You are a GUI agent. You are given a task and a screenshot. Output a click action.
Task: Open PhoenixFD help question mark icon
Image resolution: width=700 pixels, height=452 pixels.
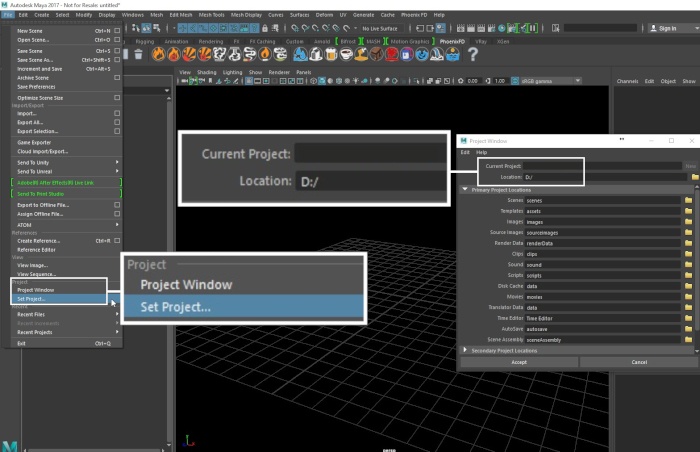tap(473, 54)
